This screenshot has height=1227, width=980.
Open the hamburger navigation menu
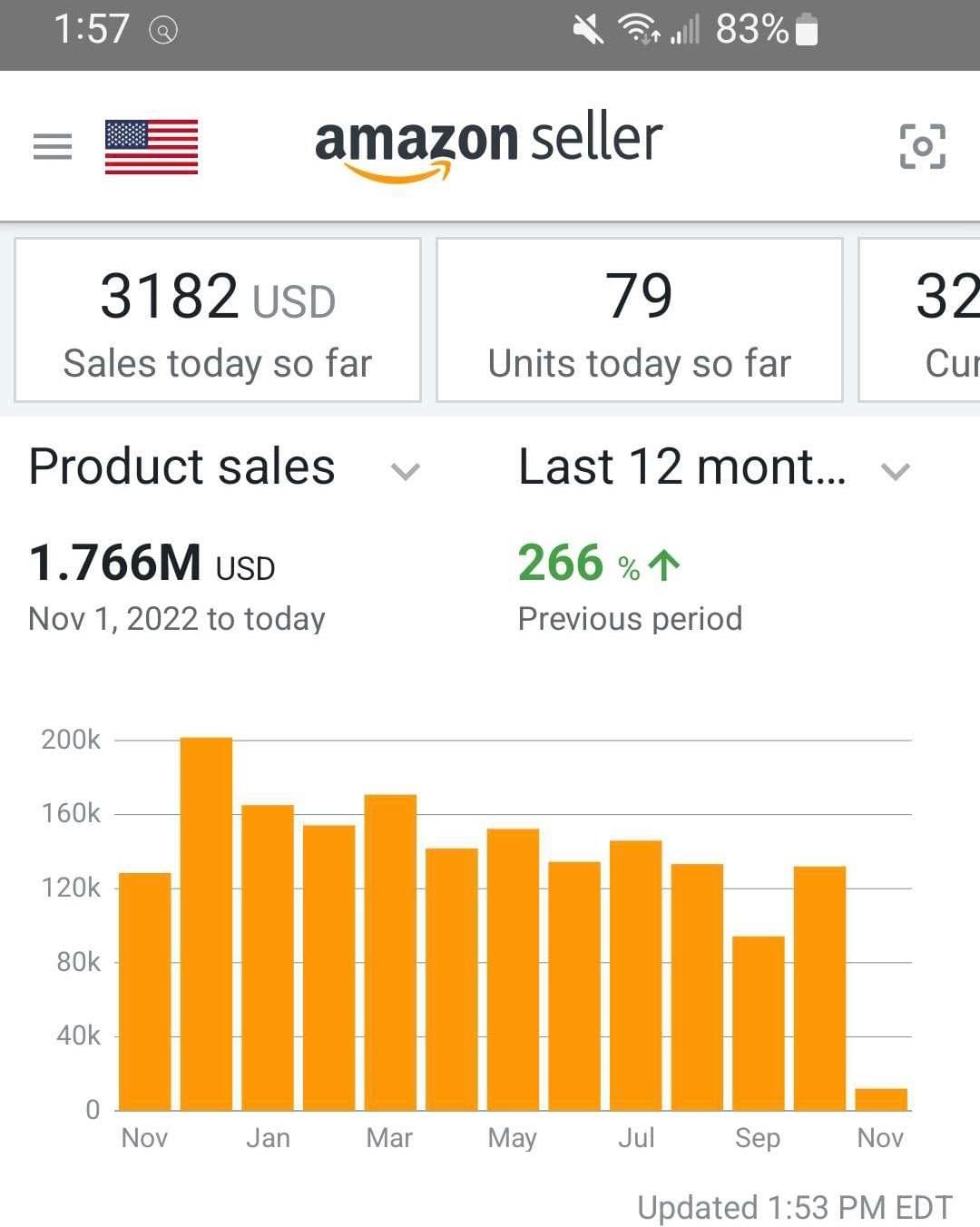(52, 146)
